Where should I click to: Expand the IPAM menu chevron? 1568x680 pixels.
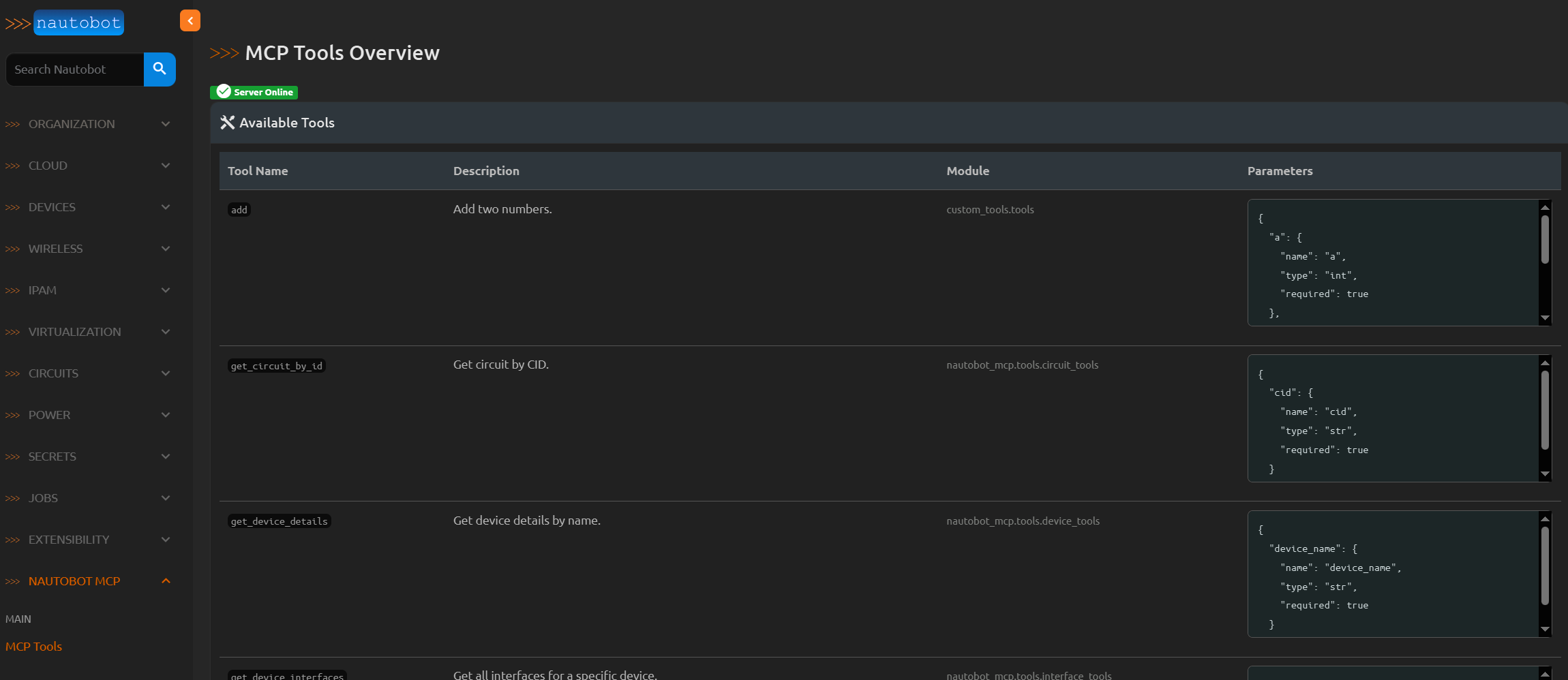pyautogui.click(x=166, y=290)
